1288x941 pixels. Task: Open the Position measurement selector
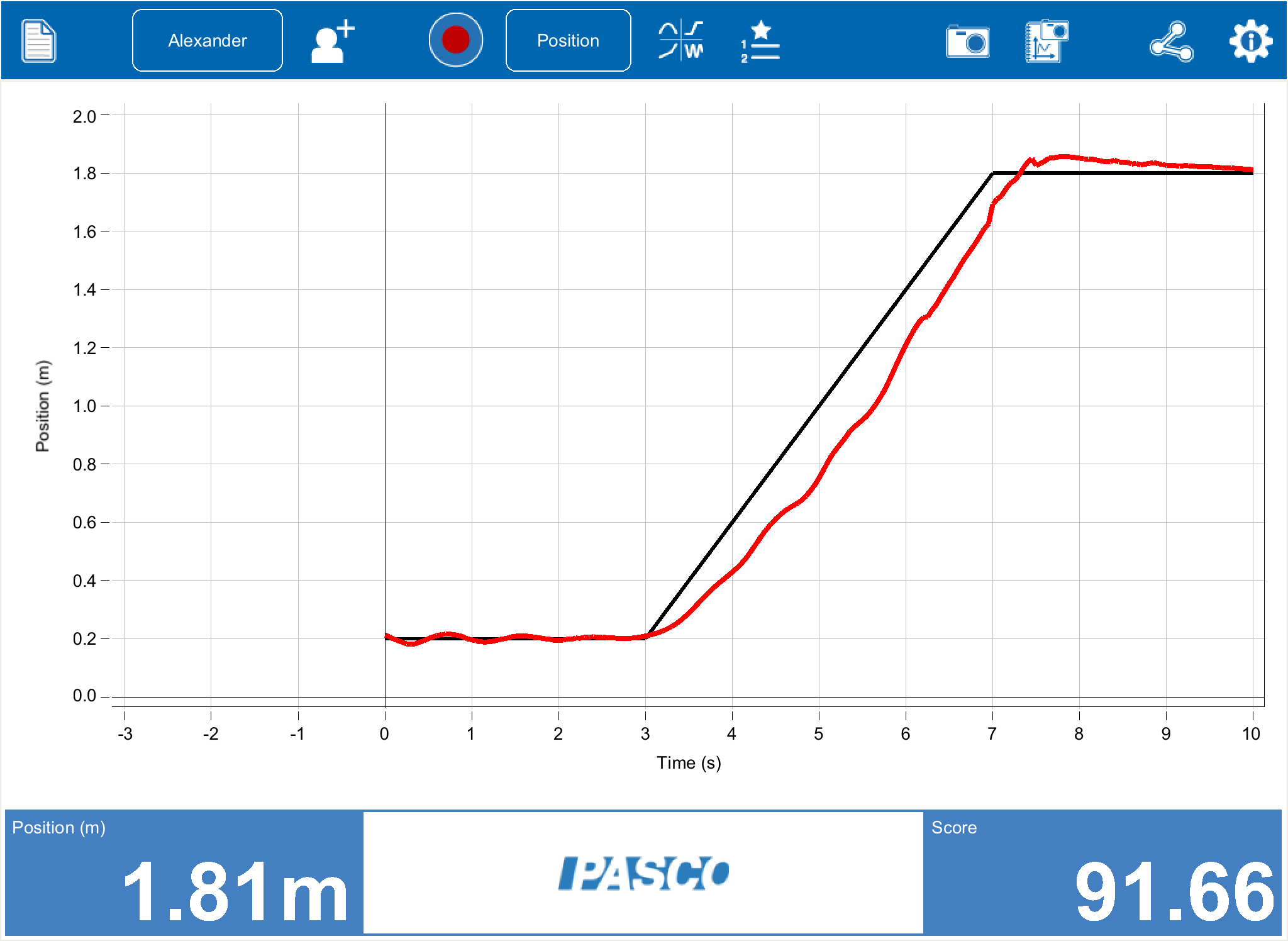pos(568,40)
